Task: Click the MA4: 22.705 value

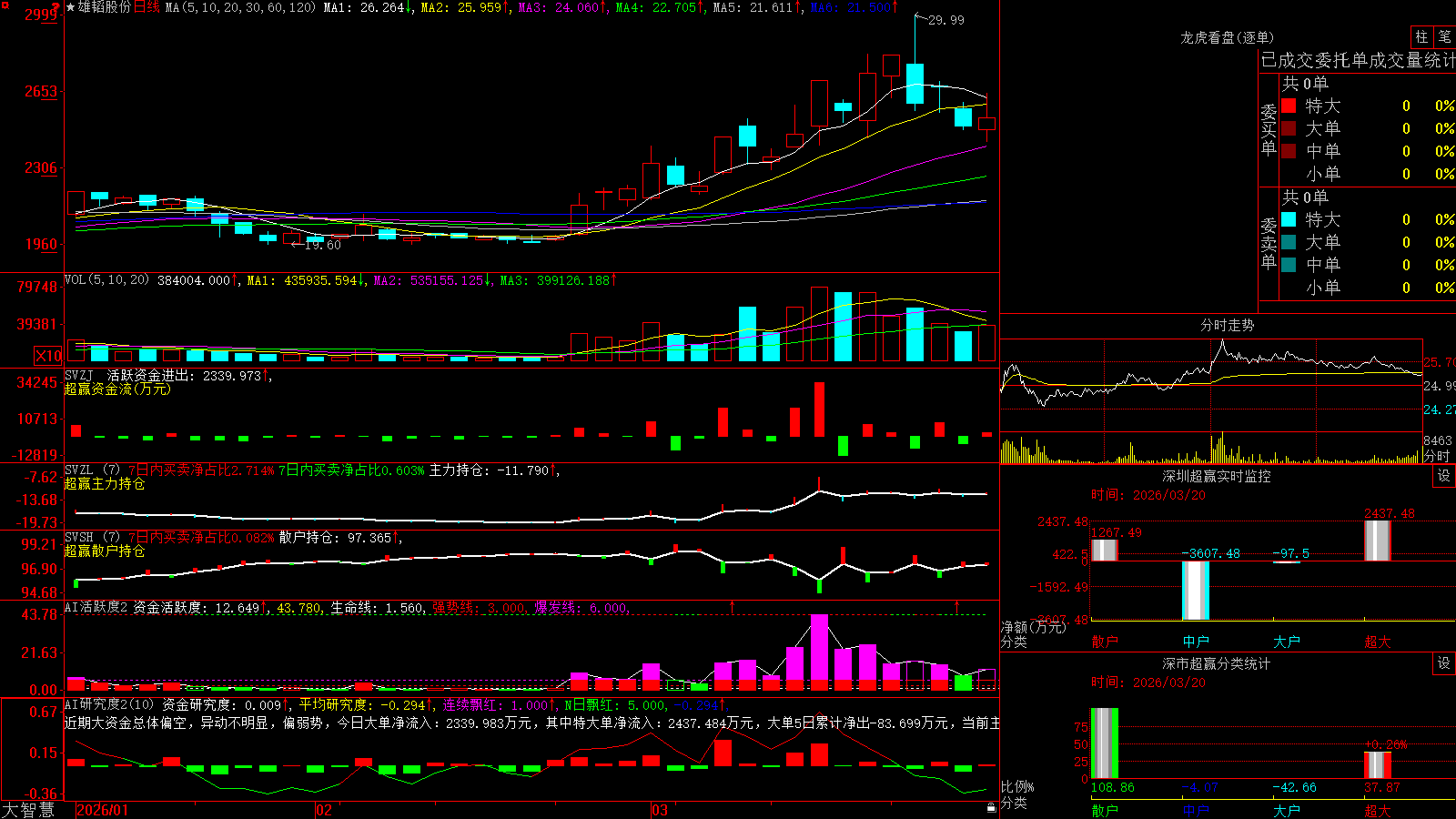Action: click(x=656, y=7)
